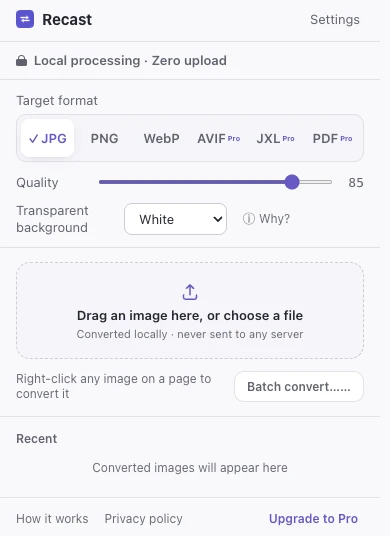Screen dimensions: 390x536
Task: Click the Recast title text
Action: click(67, 19)
